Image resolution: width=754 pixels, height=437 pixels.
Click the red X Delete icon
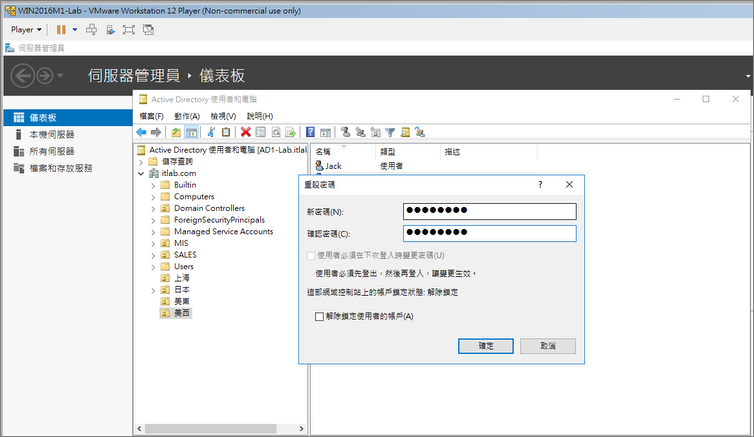pyautogui.click(x=246, y=132)
